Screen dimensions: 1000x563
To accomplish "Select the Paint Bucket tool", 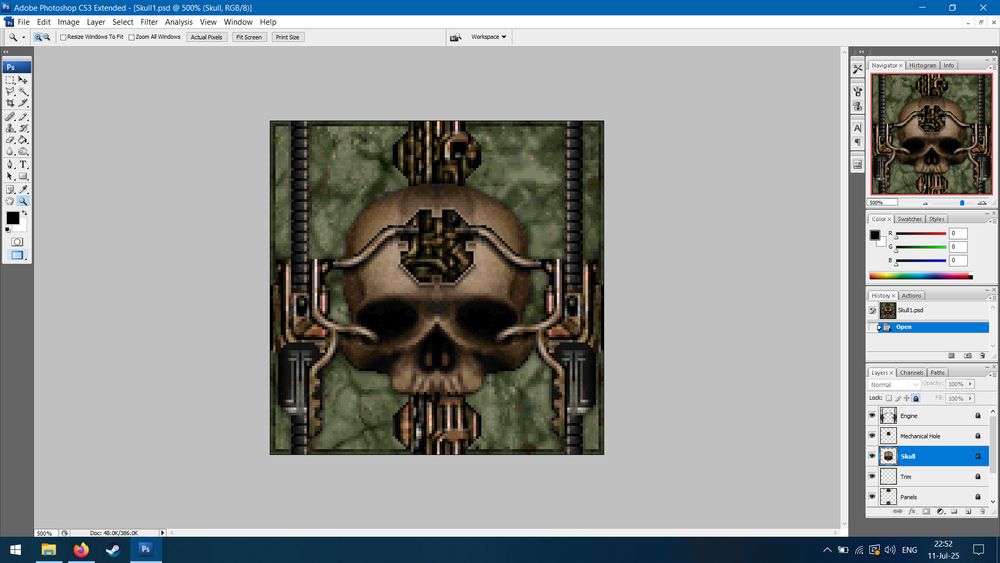I will click(23, 140).
